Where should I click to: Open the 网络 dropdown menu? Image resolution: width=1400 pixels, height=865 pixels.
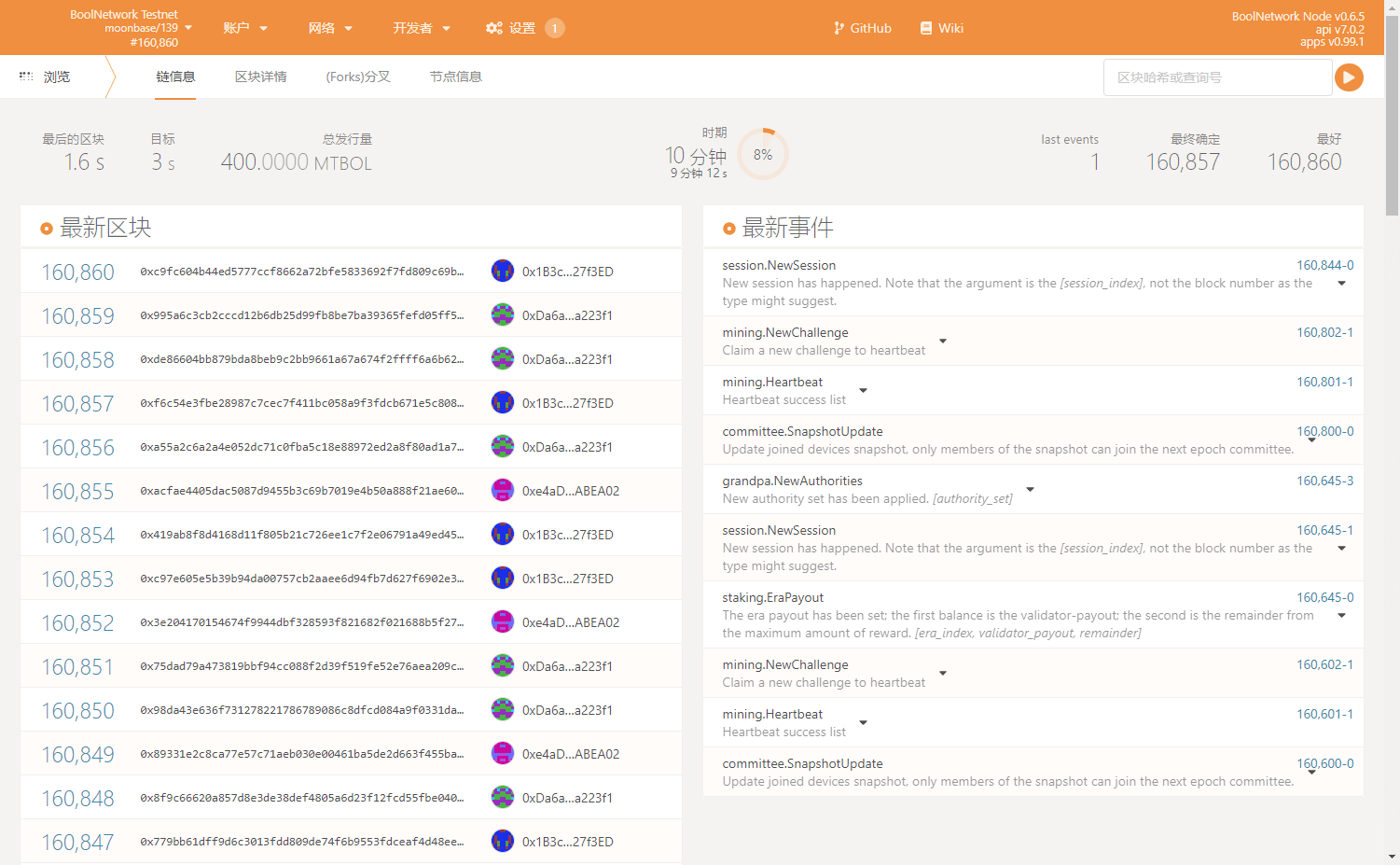pos(330,28)
